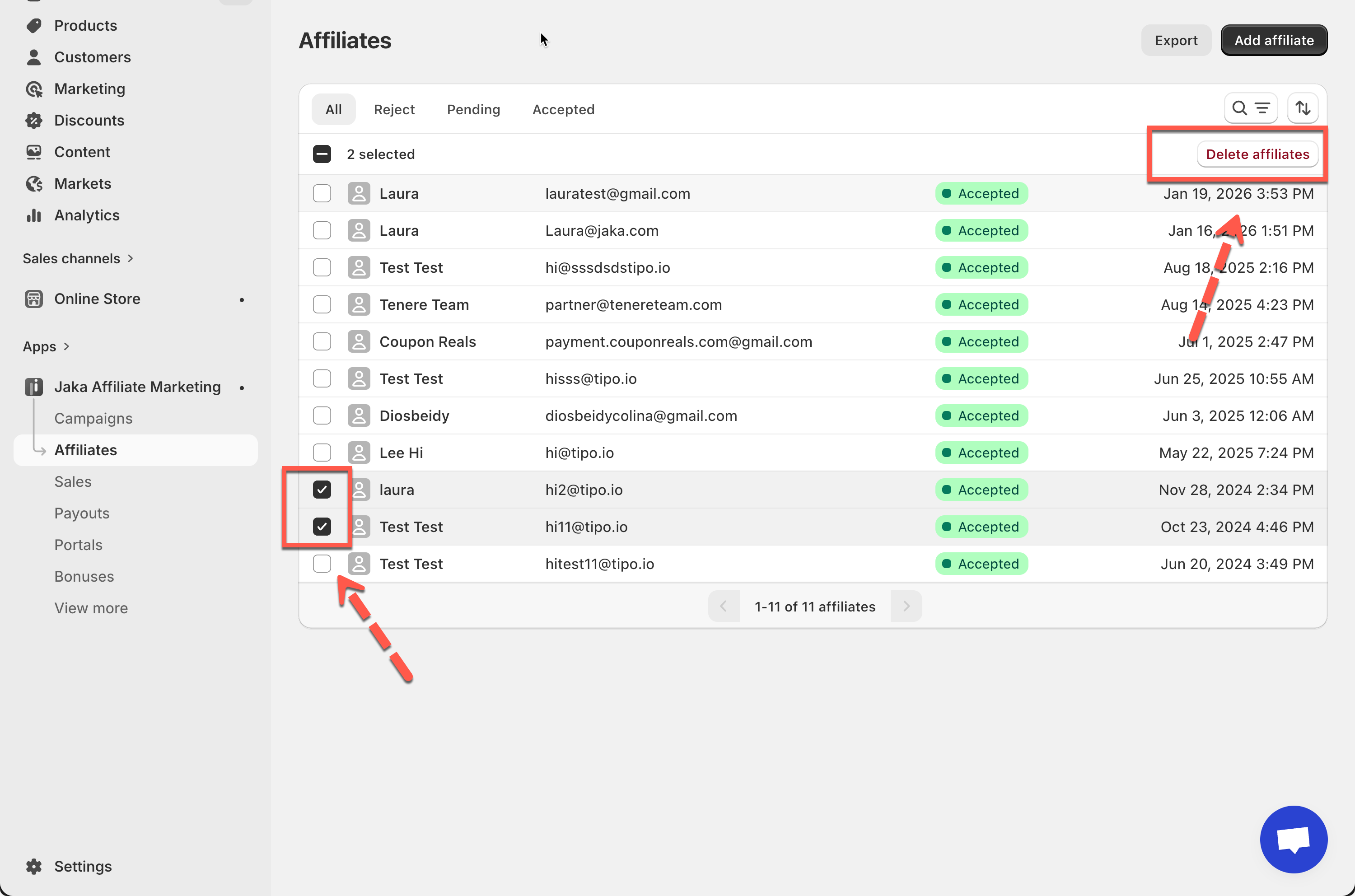Open the Payouts menu item
Viewport: 1355px width, 896px height.
pos(82,513)
